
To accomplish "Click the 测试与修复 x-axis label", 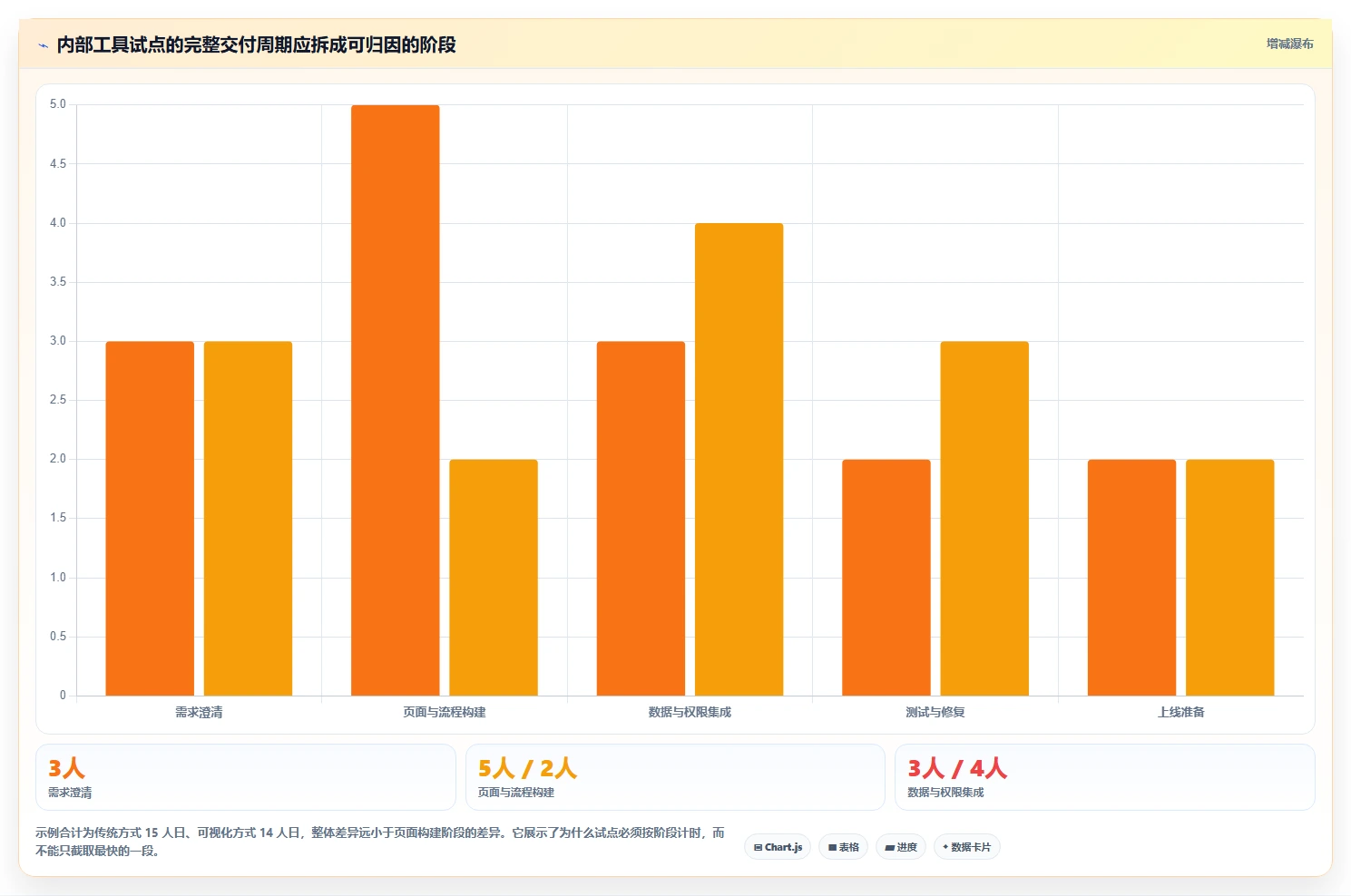I will tap(935, 713).
